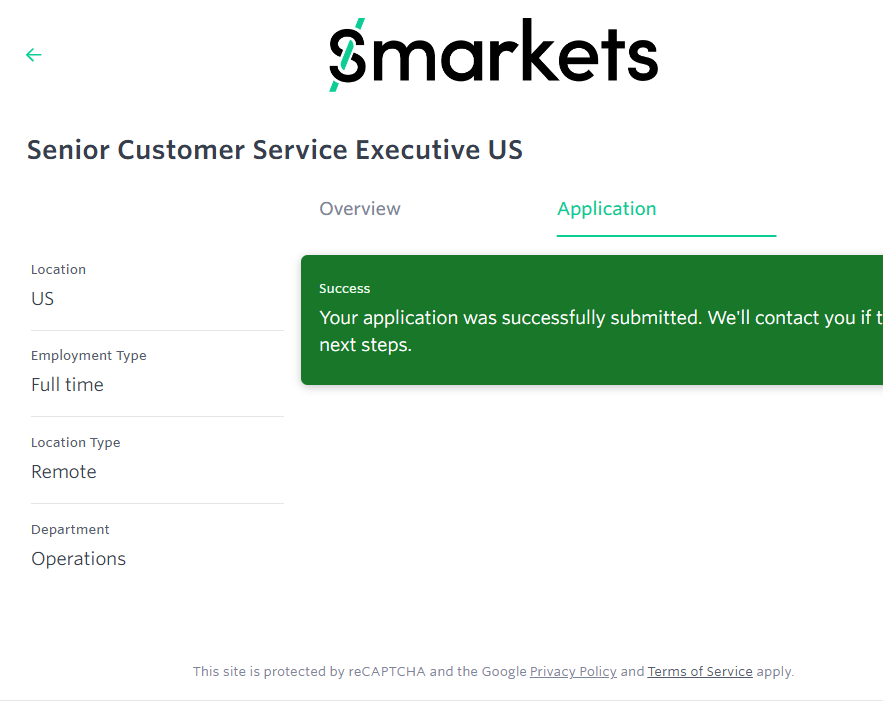The height and width of the screenshot is (702, 883).
Task: Click the reCAPTCHA protection notice text
Action: pyautogui.click(x=360, y=672)
